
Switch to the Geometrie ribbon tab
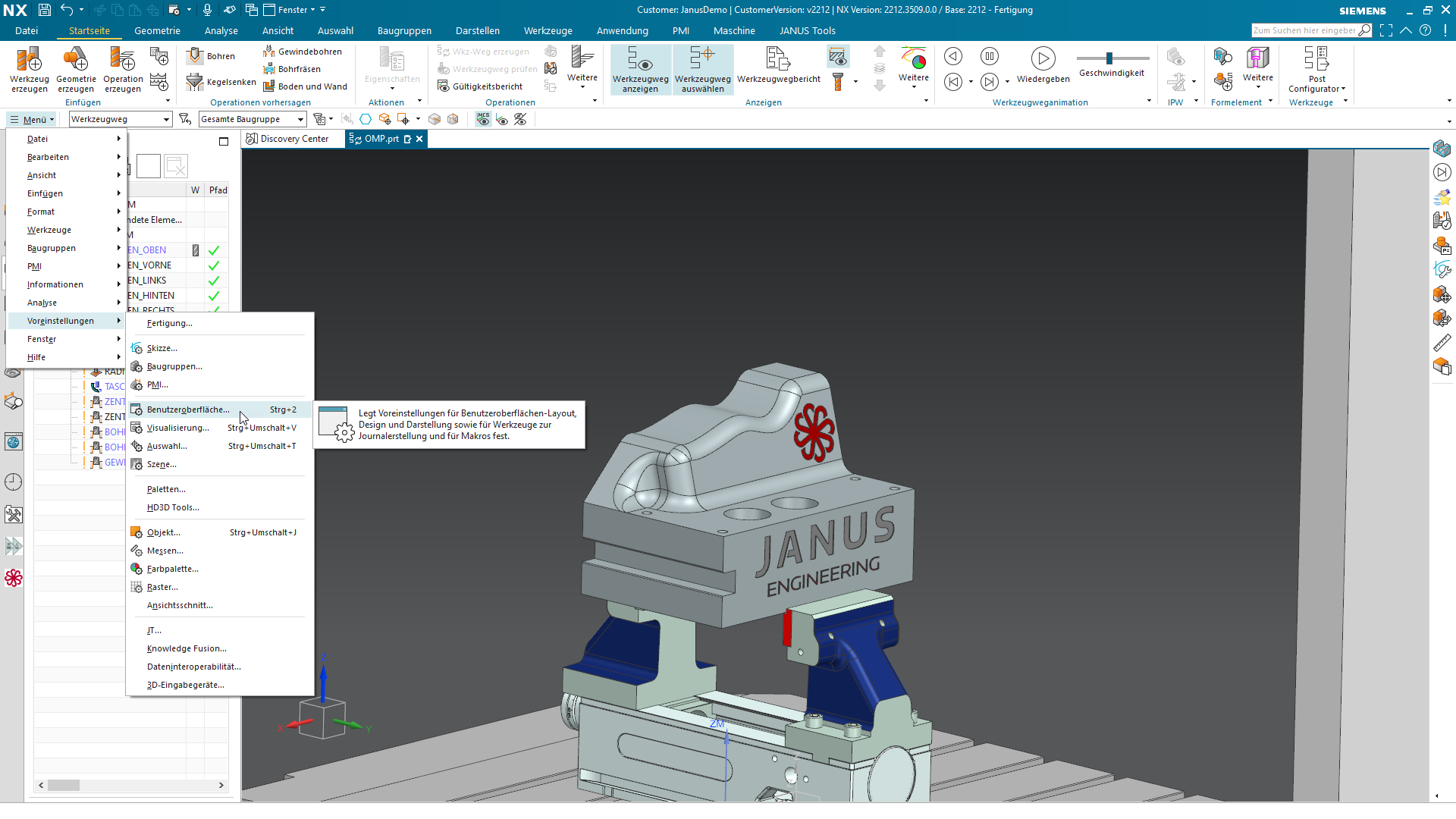click(x=157, y=30)
